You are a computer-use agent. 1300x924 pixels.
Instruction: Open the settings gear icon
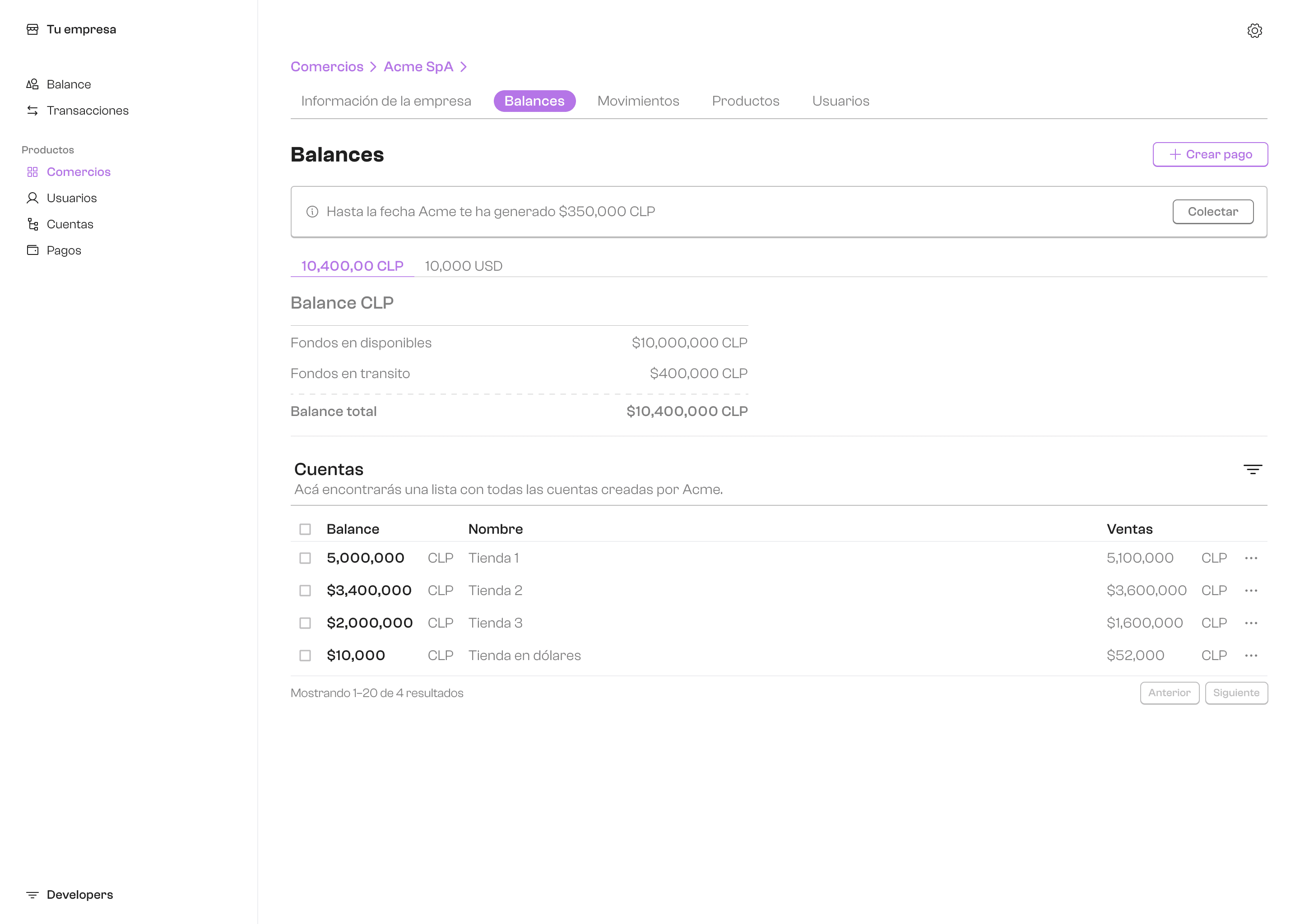coord(1254,31)
